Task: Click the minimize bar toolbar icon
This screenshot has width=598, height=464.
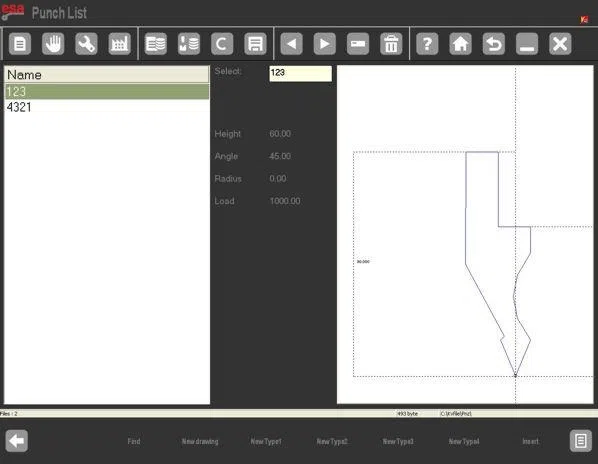Action: [527, 44]
